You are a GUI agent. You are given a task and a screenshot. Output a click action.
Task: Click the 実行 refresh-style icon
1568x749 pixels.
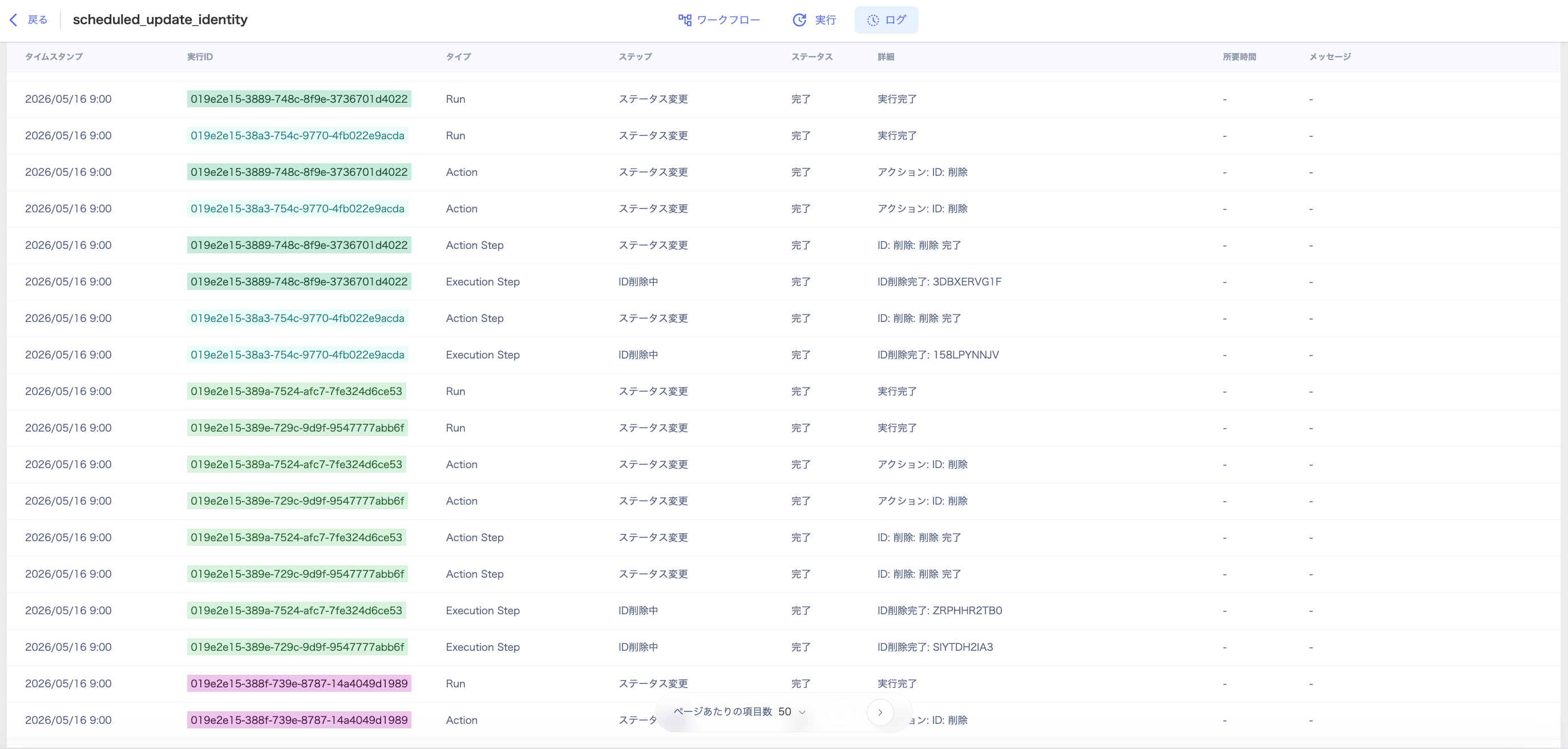click(x=799, y=20)
